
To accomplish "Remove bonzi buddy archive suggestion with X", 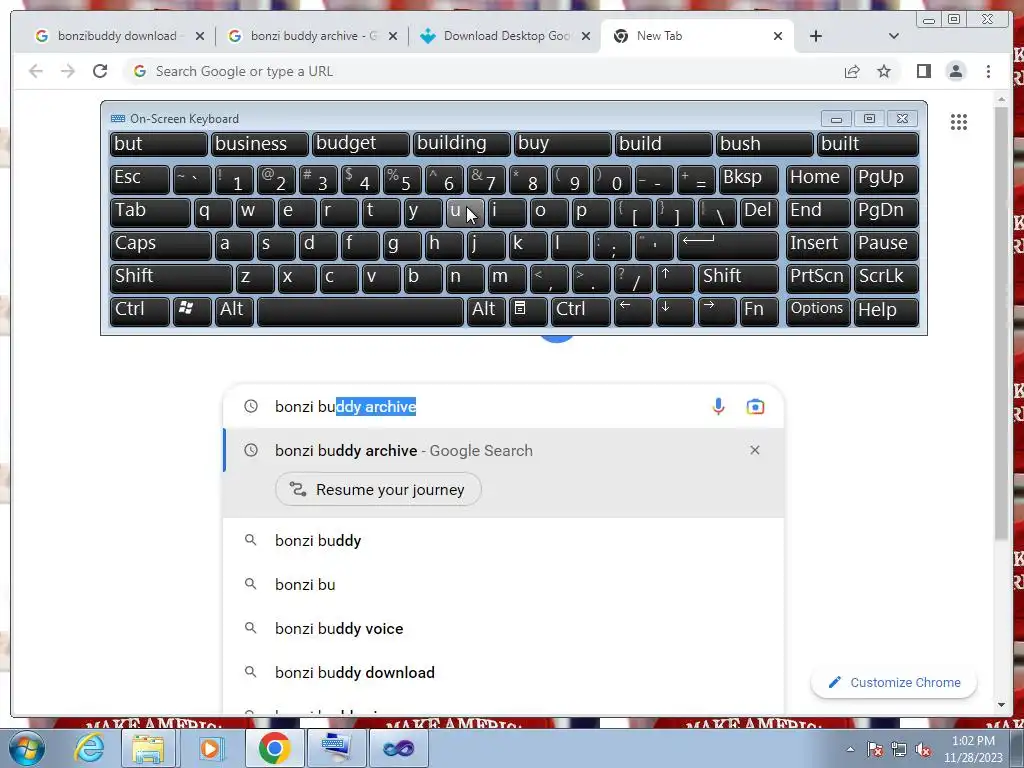I will coord(755,450).
